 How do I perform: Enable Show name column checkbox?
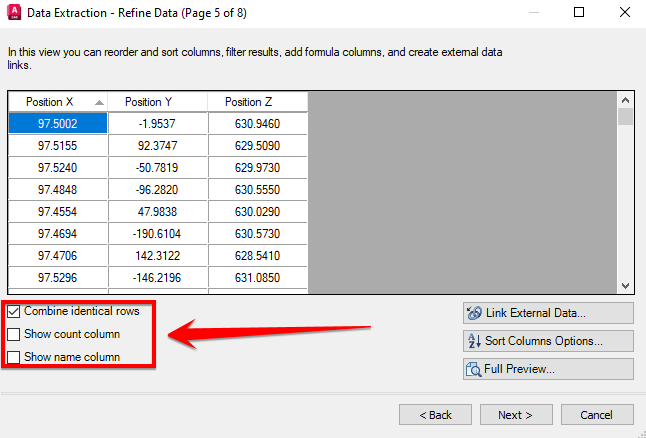14,357
